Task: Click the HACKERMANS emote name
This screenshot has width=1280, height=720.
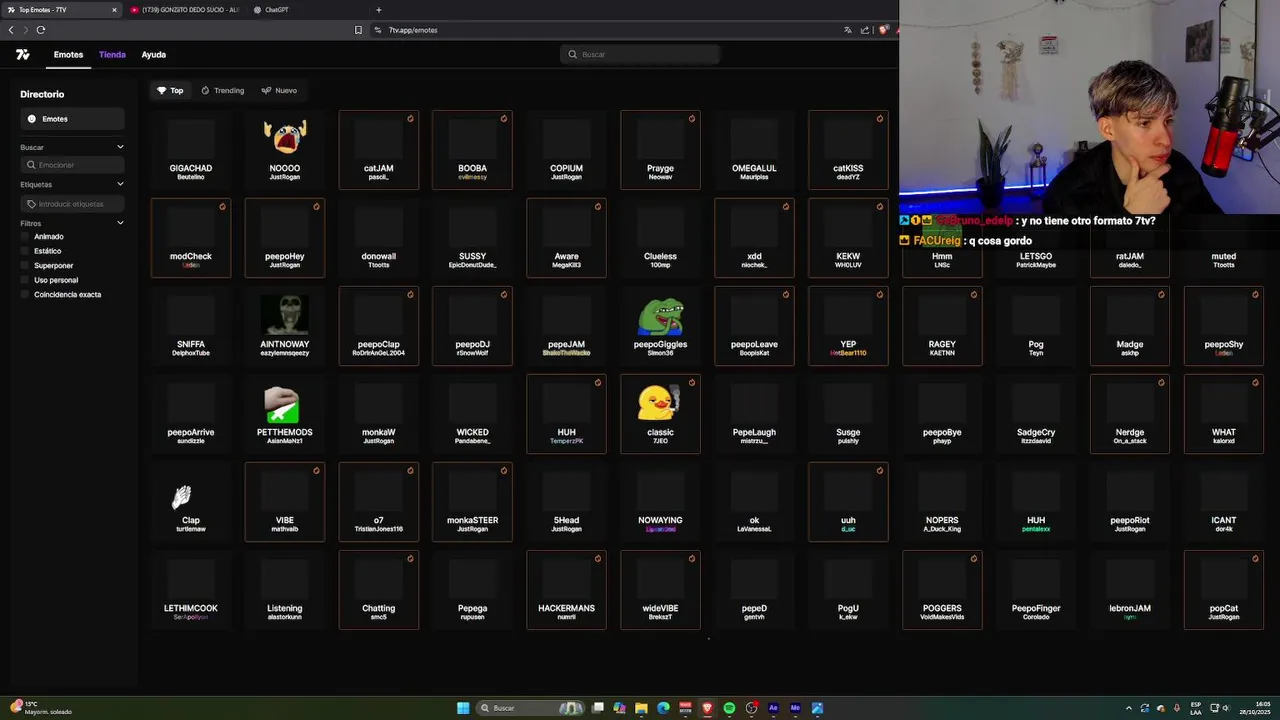Action: [x=566, y=608]
